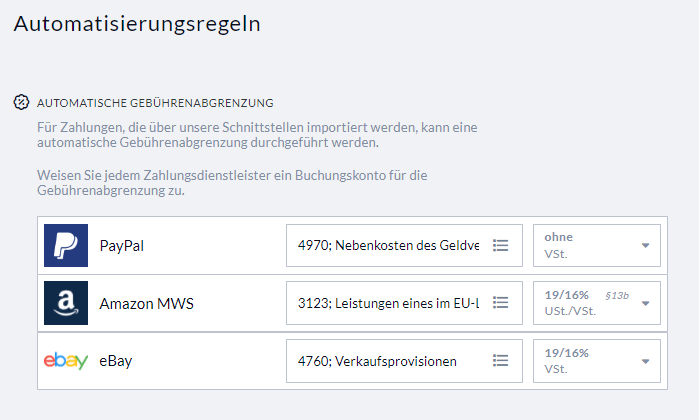Open account list icon in eBay row
Viewport: 699px width, 420px height.
[502, 361]
